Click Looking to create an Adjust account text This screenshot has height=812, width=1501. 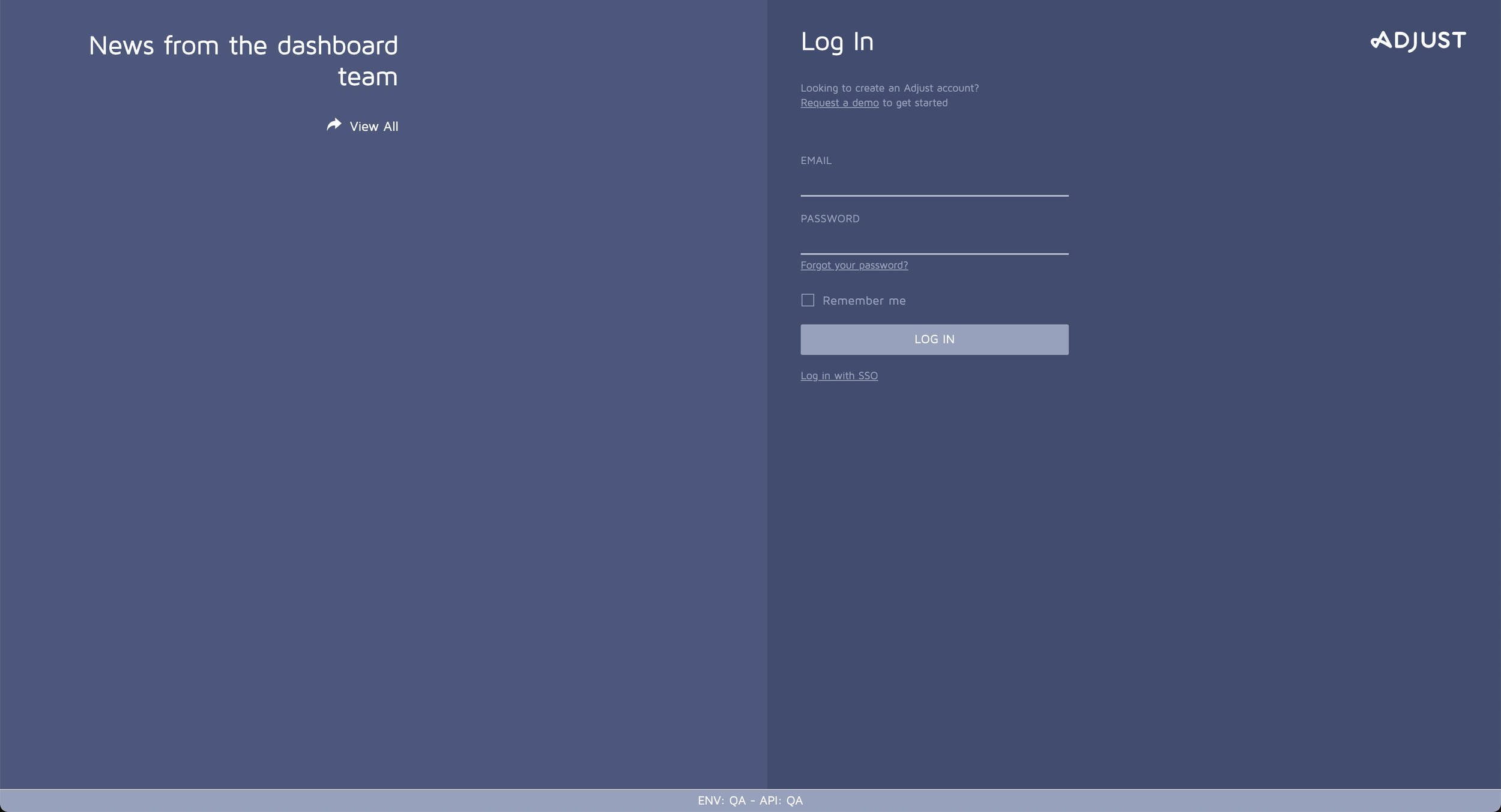point(889,88)
